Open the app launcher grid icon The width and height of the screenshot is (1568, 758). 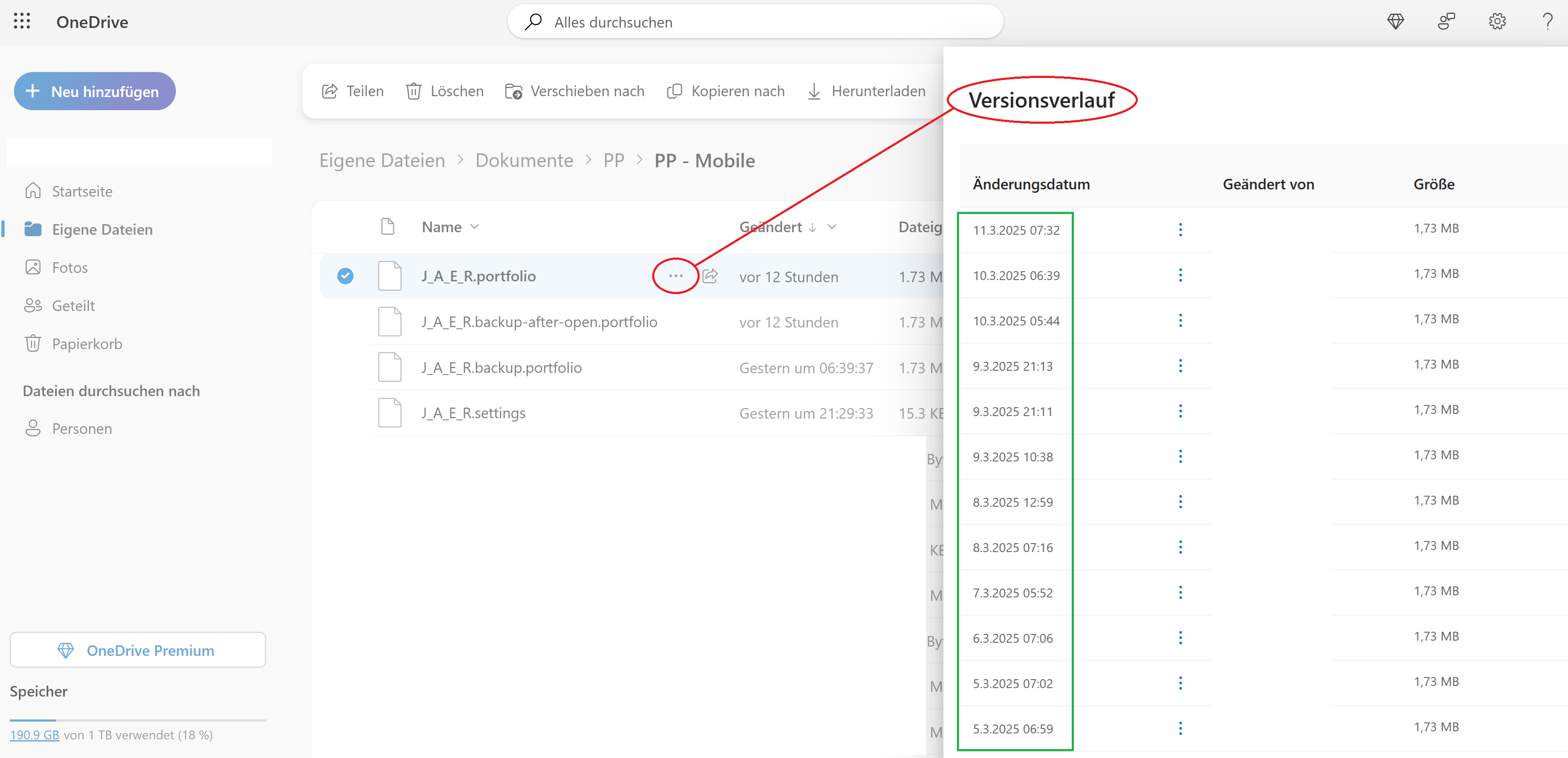point(22,21)
